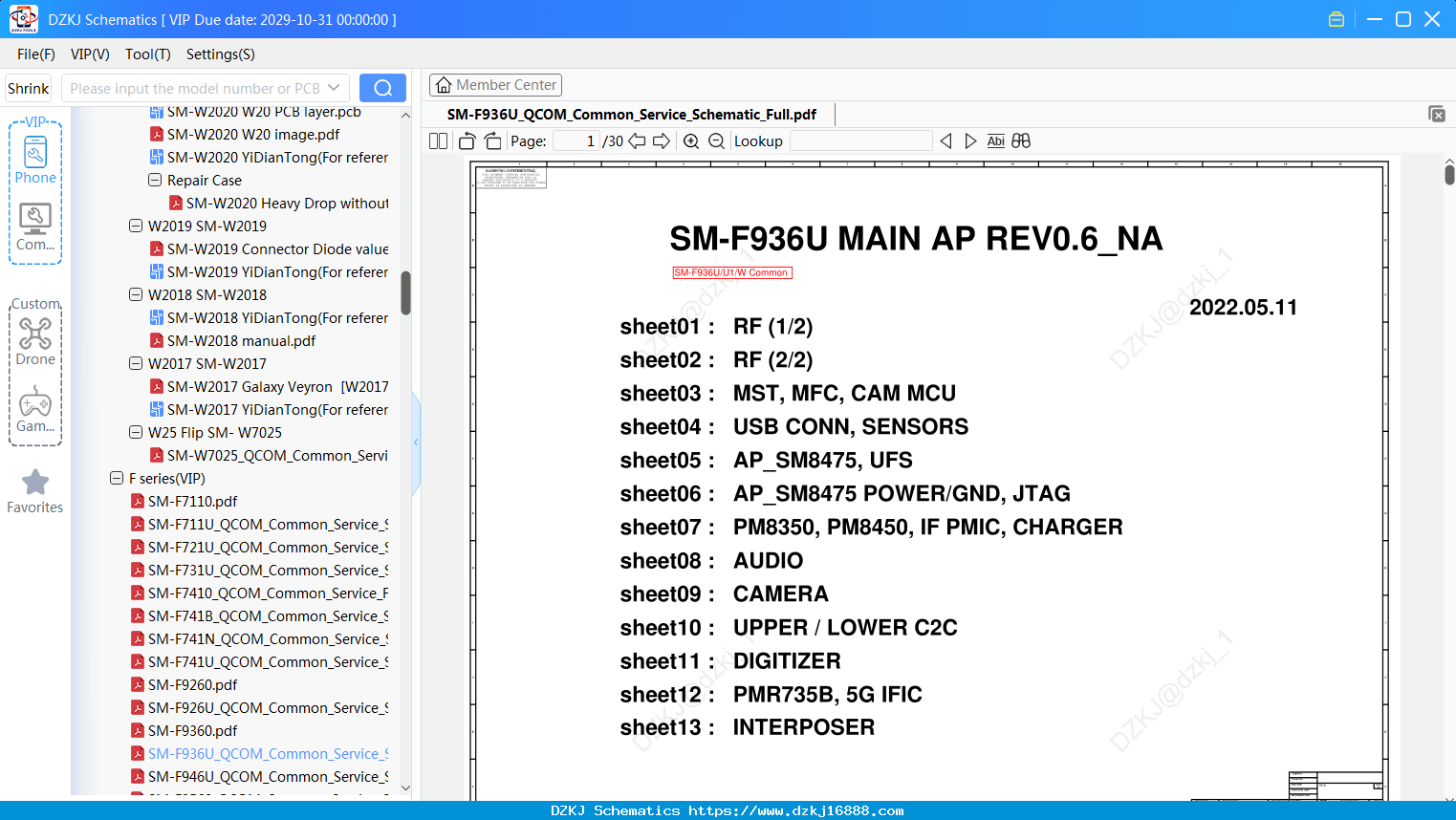Click the binoculars search icon
Viewport: 1456px width, 820px height.
tap(1021, 140)
